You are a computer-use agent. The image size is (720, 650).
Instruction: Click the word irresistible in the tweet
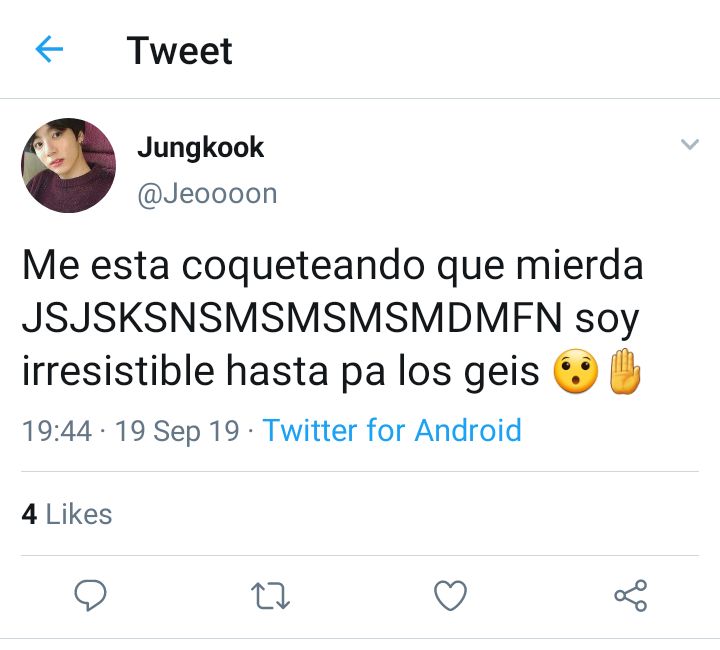point(118,371)
